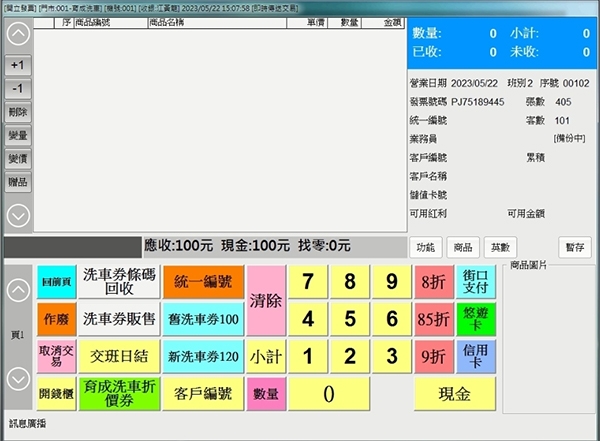Screen dimensions: 600x441
Task: Click the 變量 change quantity button
Action: (x=18, y=136)
